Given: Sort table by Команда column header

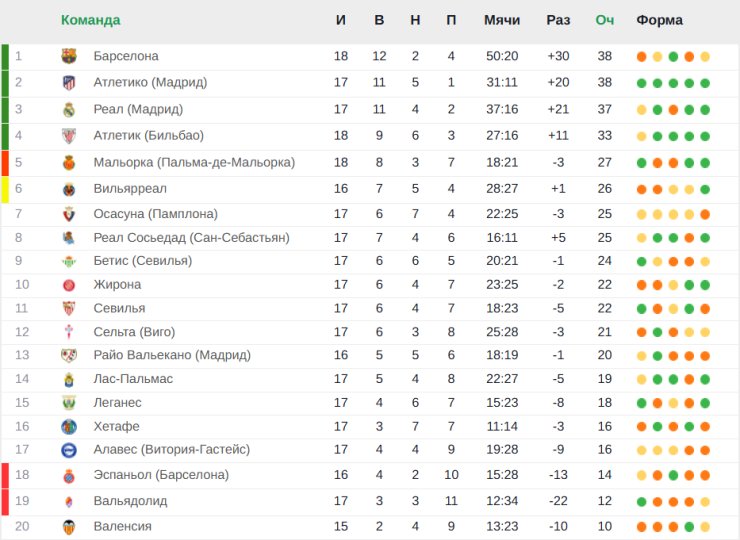Looking at the screenshot, I should (91, 20).
